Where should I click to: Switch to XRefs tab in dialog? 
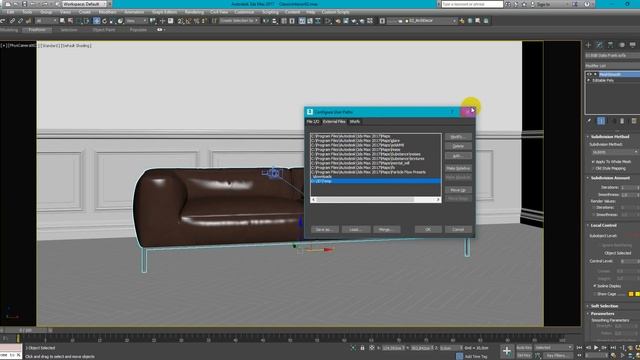[x=355, y=122]
